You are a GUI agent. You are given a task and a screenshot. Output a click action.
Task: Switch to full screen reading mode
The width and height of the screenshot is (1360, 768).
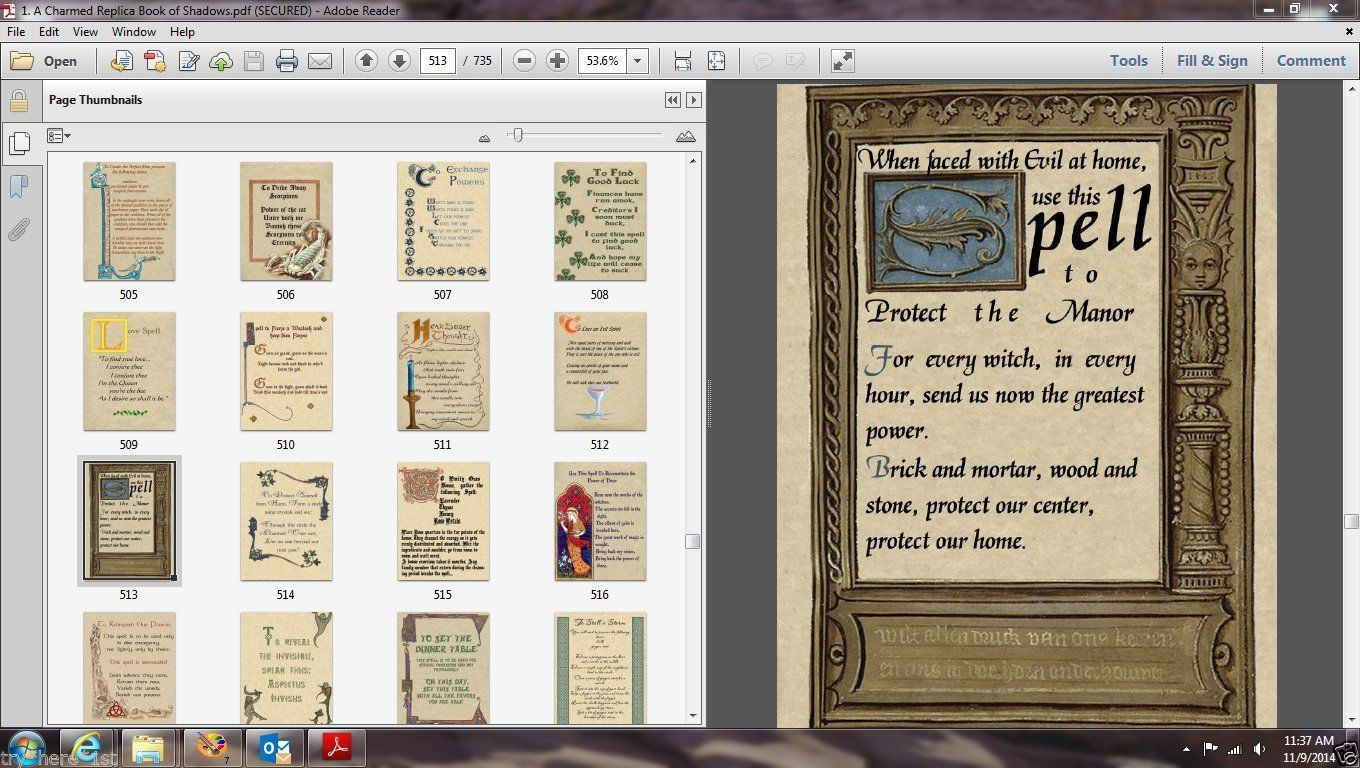[x=842, y=60]
